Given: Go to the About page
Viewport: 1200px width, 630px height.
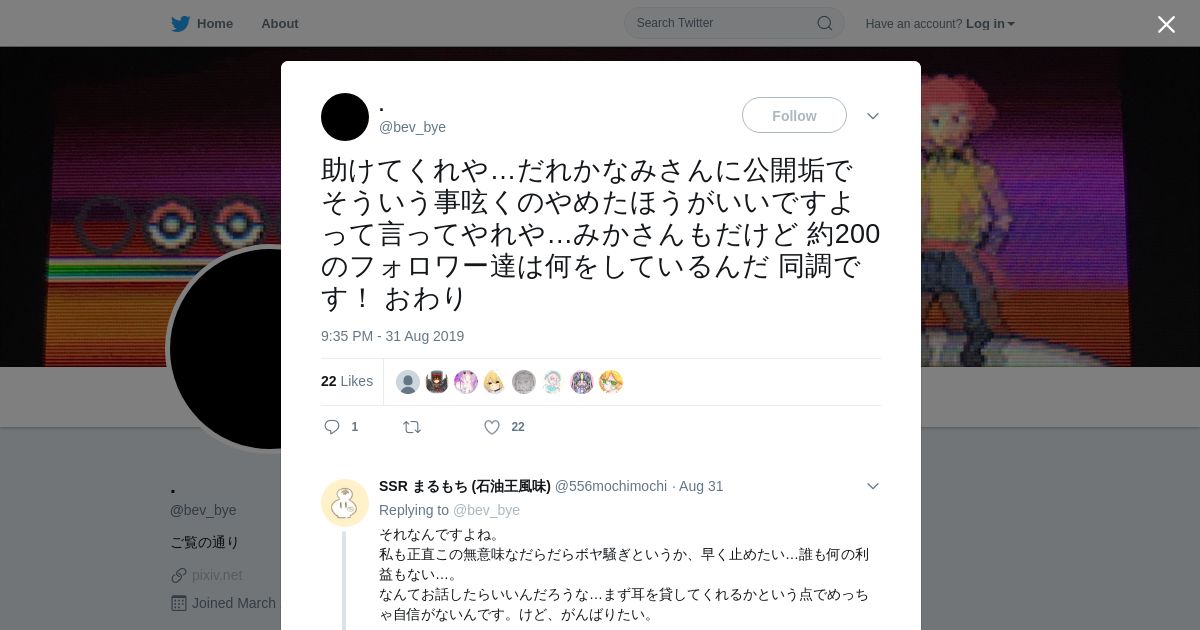Looking at the screenshot, I should pos(280,24).
